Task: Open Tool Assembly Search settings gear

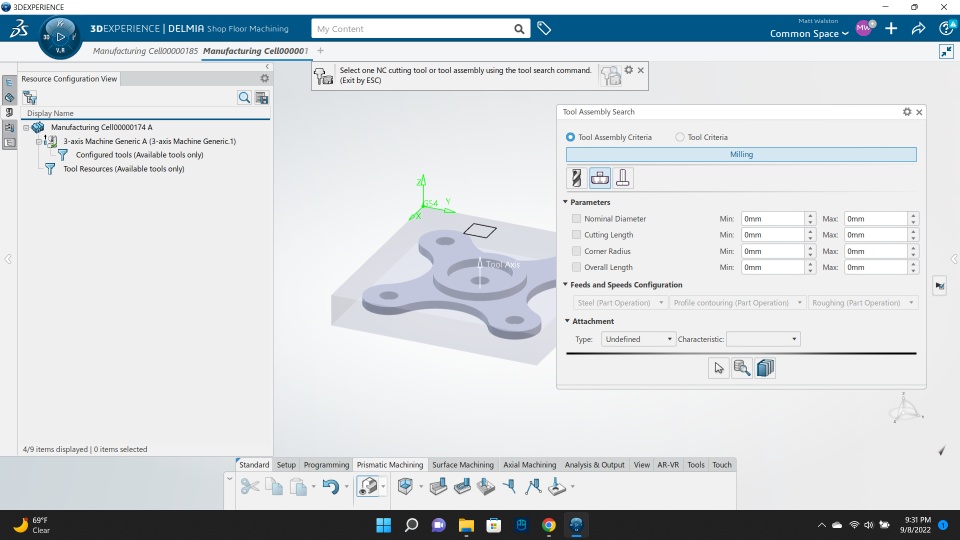Action: [907, 112]
